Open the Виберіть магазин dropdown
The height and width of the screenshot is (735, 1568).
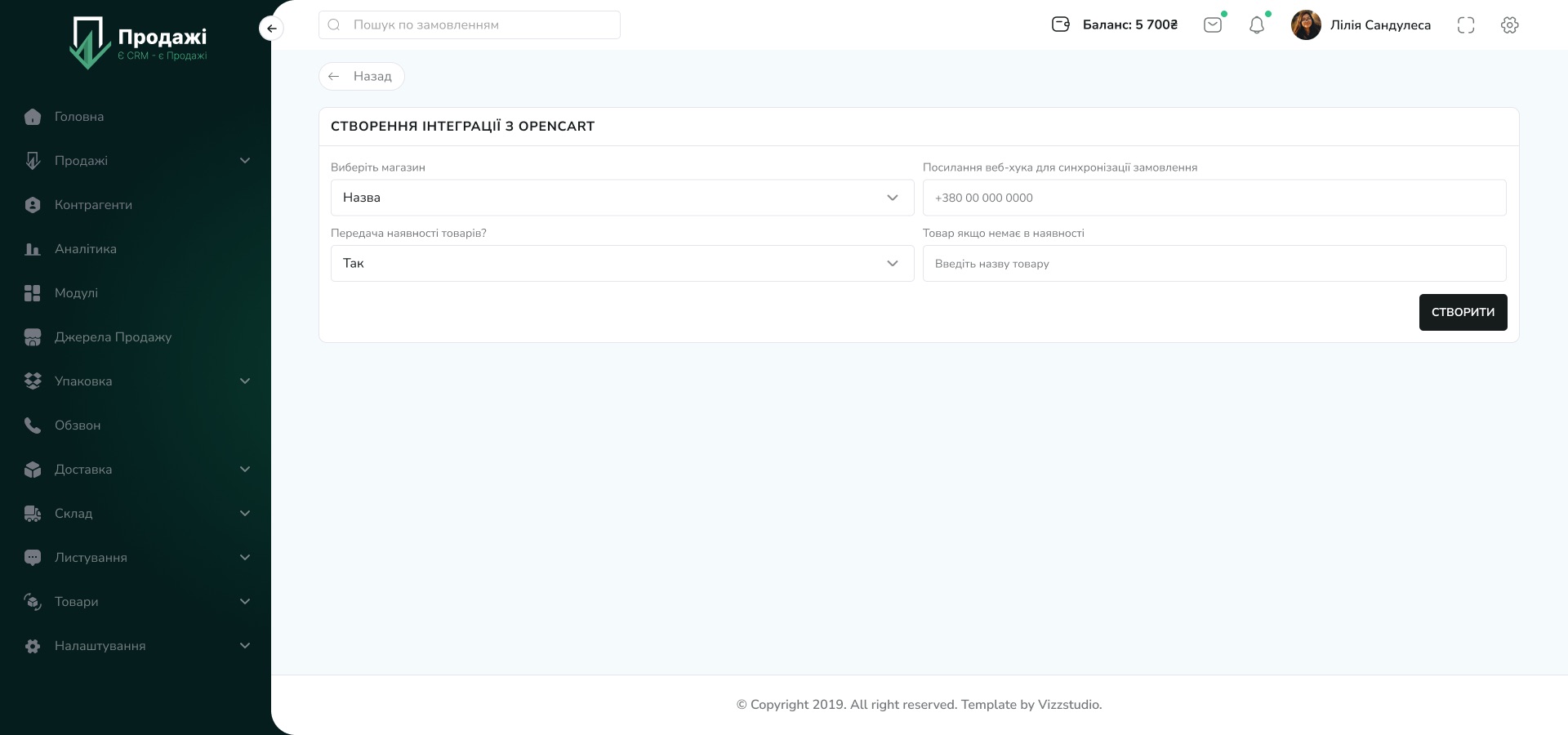[x=622, y=198]
